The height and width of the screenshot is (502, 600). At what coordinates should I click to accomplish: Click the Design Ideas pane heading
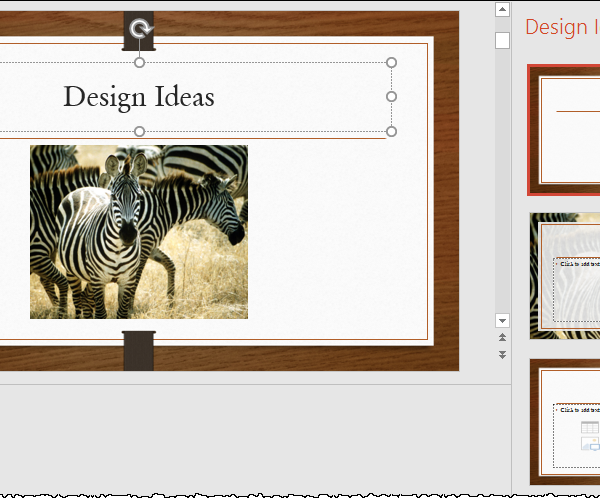(x=562, y=28)
